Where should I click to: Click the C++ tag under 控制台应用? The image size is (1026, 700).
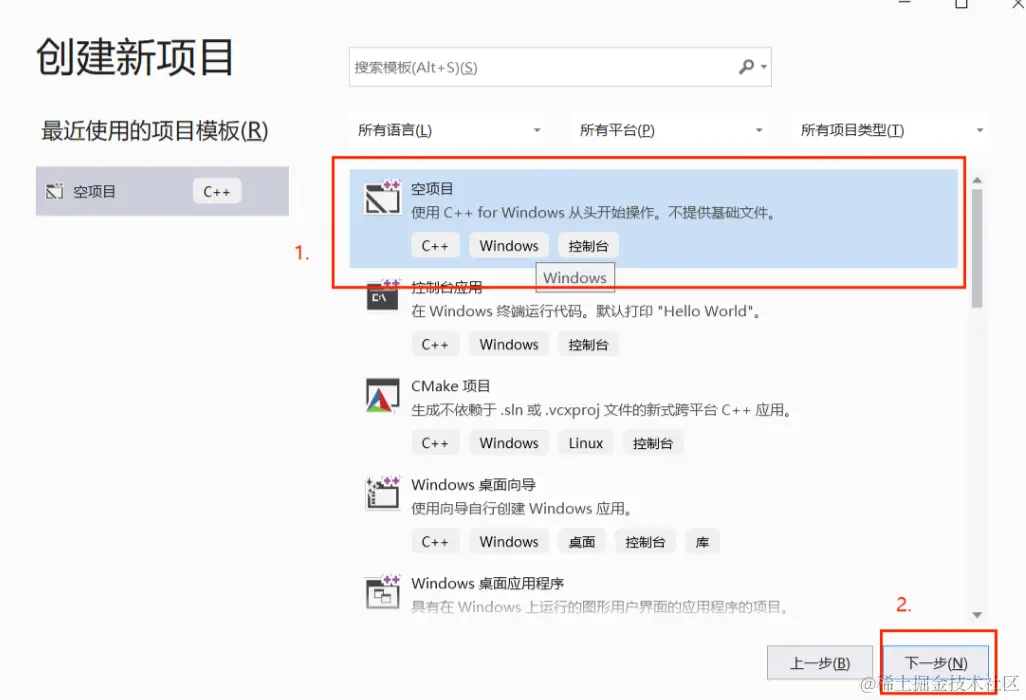click(435, 344)
